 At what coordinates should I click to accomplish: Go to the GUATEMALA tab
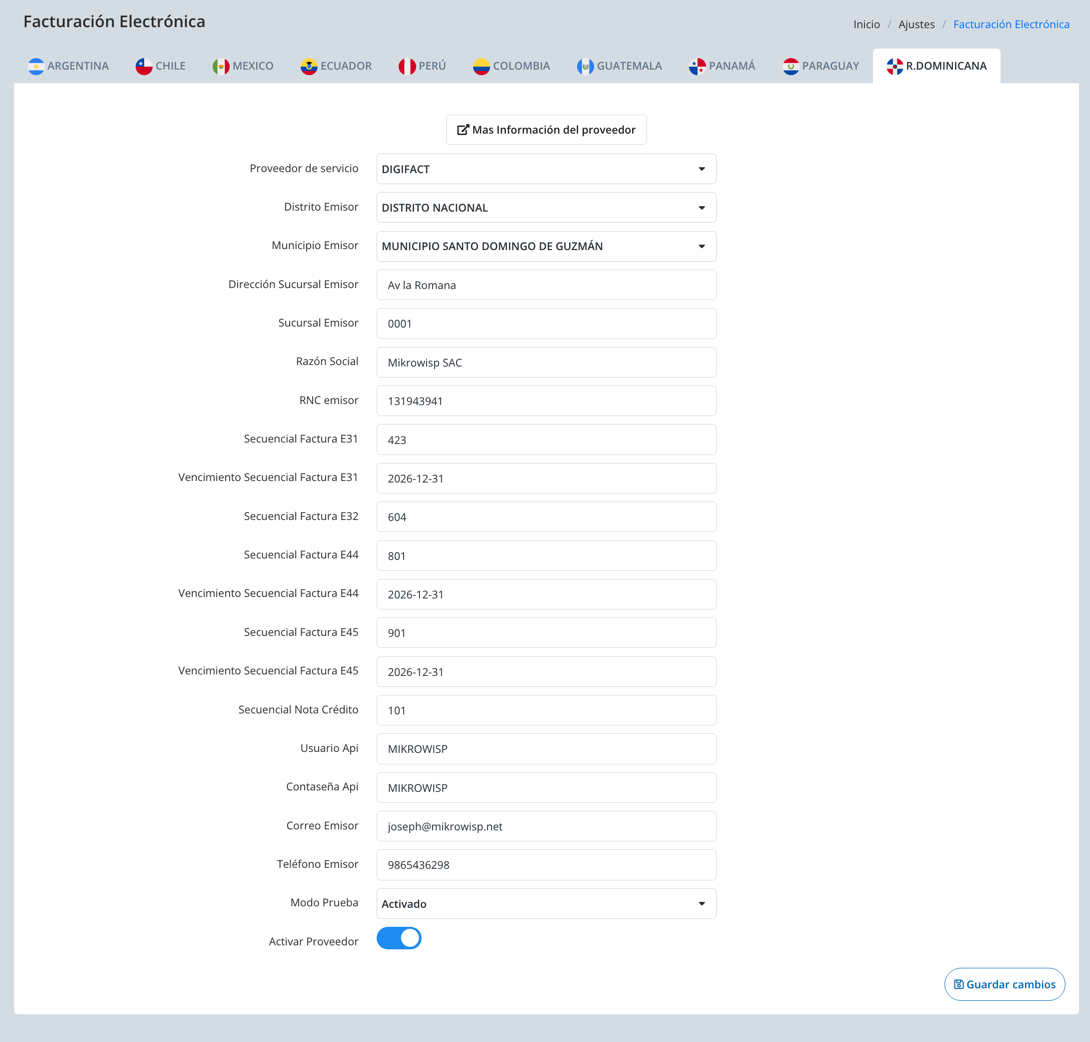[x=619, y=66]
